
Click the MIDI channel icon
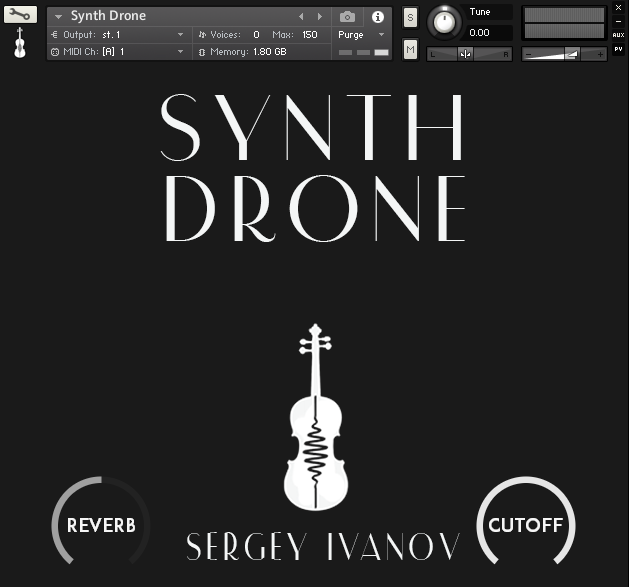(55, 52)
